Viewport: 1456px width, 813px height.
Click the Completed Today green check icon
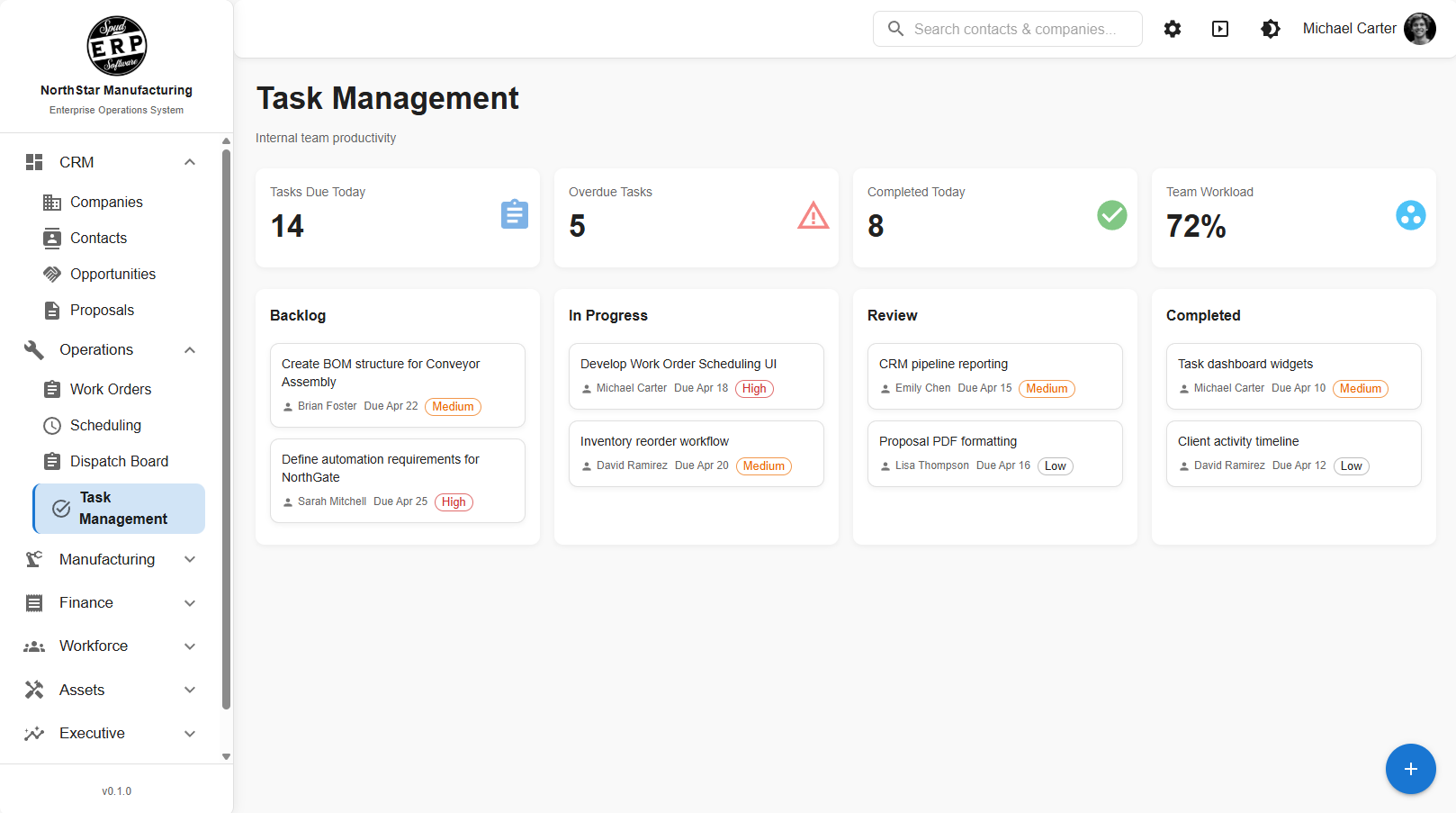coord(1112,215)
